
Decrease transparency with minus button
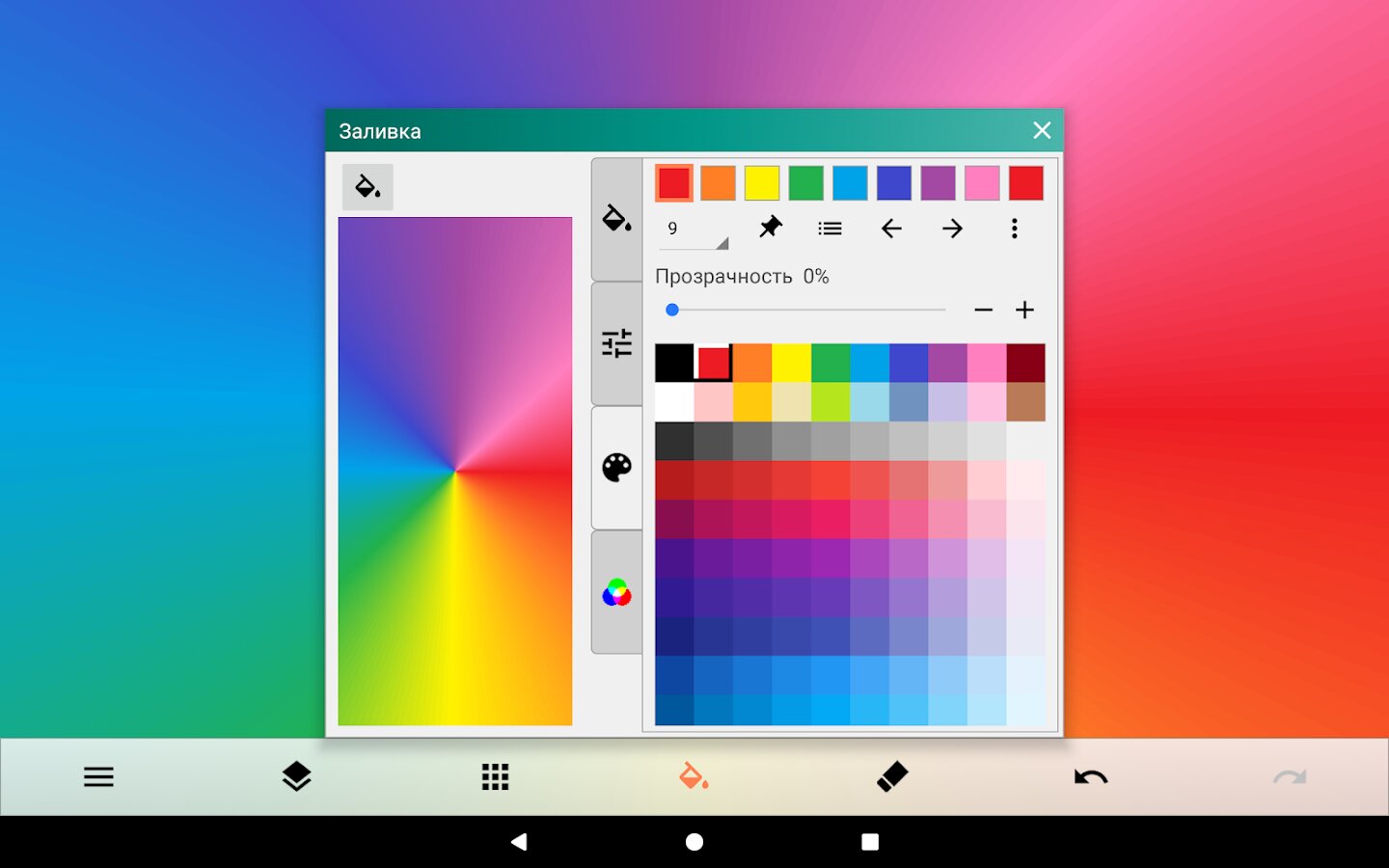[984, 310]
